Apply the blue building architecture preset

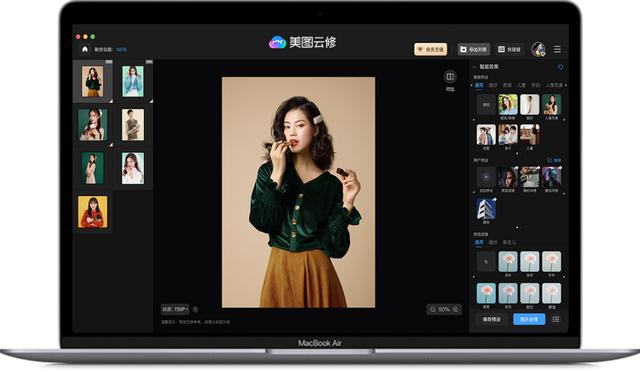click(x=486, y=209)
